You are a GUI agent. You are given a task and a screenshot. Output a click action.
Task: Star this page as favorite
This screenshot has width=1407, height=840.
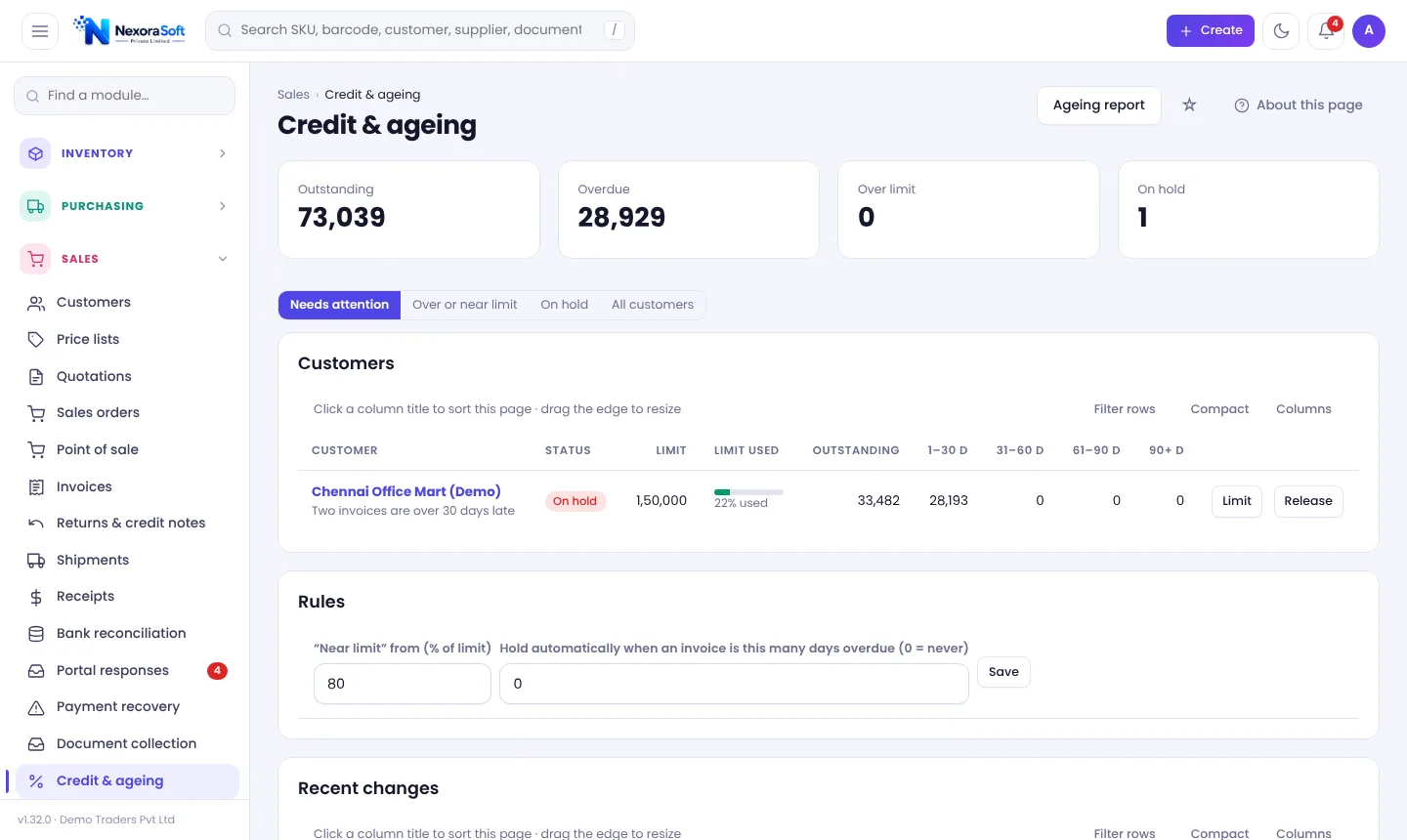1189,105
